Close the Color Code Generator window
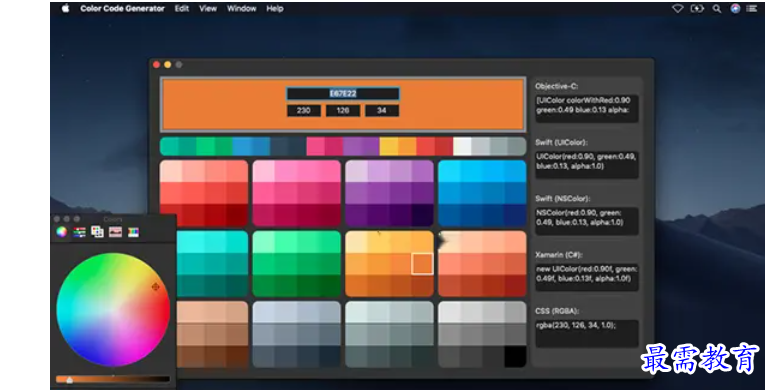Viewport: 765px width, 390px height. pos(156,64)
